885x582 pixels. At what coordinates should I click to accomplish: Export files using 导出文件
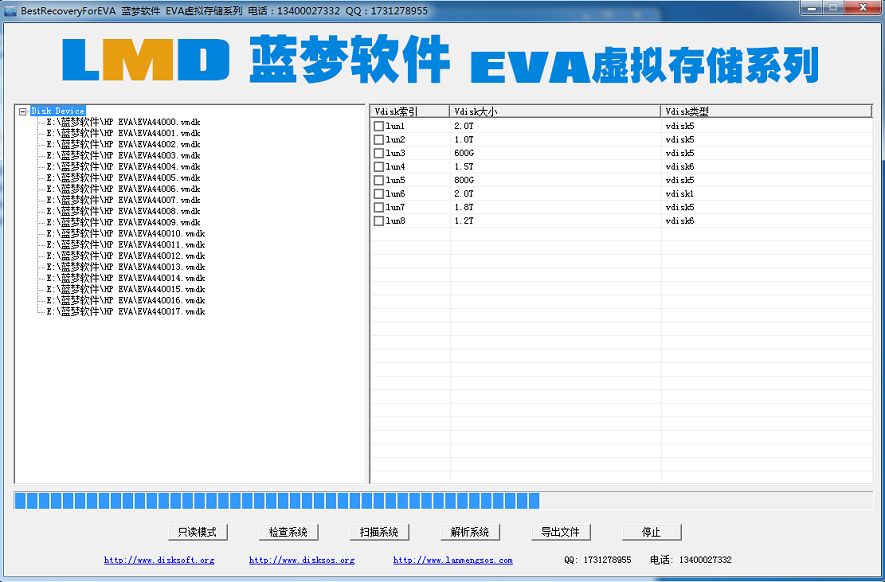pos(560,531)
